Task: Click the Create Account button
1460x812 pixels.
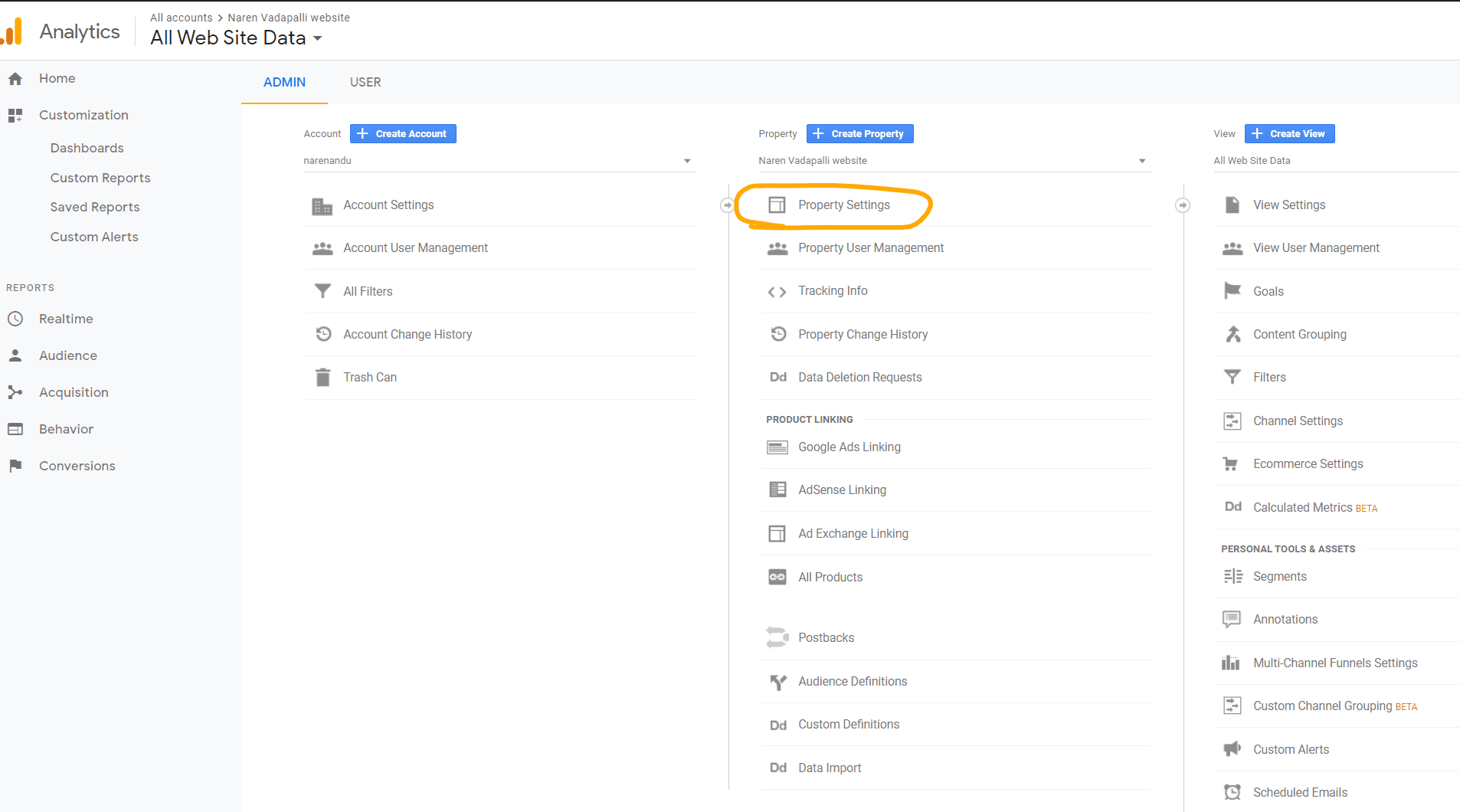Action: pyautogui.click(x=403, y=133)
